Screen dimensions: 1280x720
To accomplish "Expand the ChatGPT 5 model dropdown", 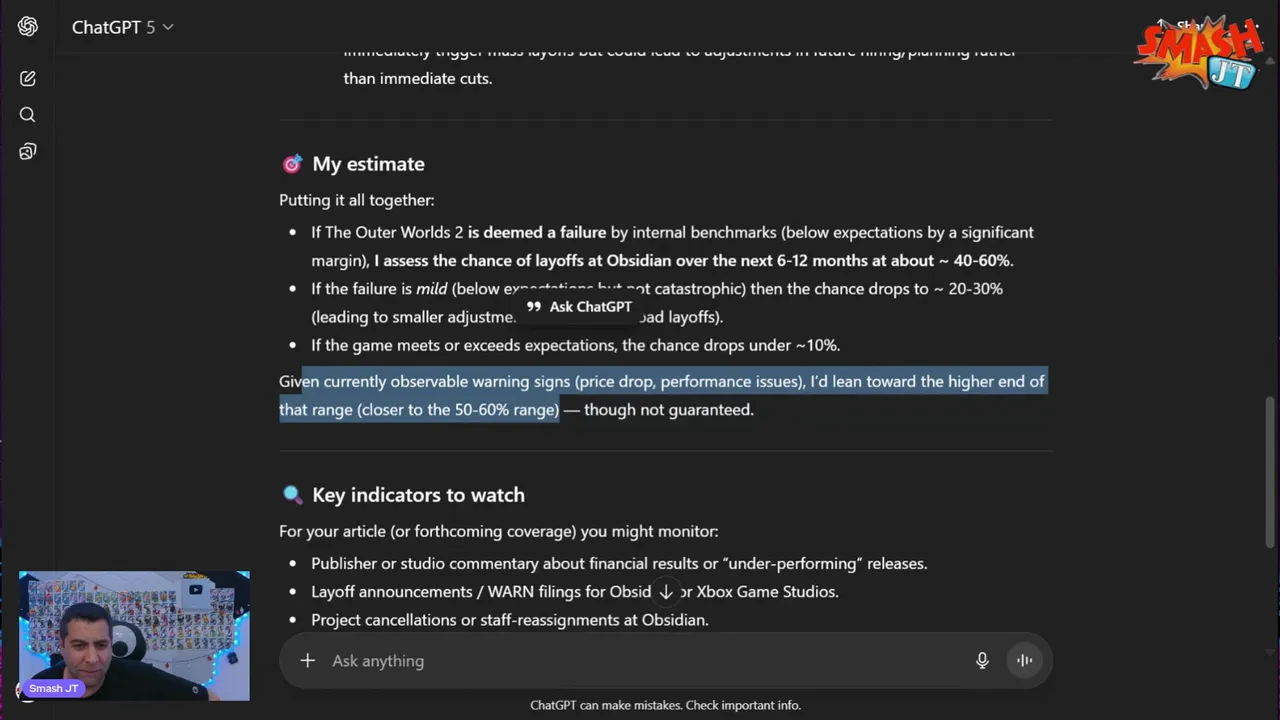I will 122,27.
